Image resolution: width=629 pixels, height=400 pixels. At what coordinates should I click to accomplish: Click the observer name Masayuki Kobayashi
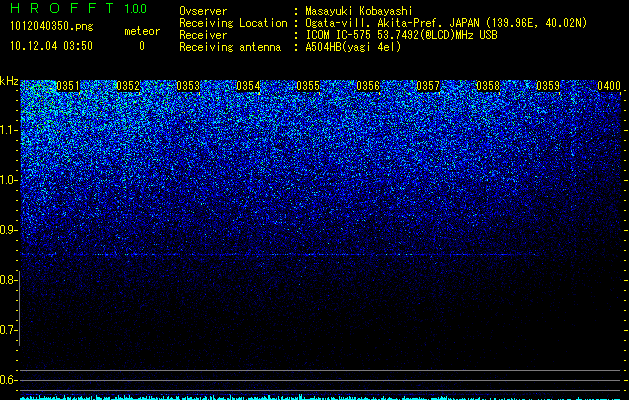359,11
